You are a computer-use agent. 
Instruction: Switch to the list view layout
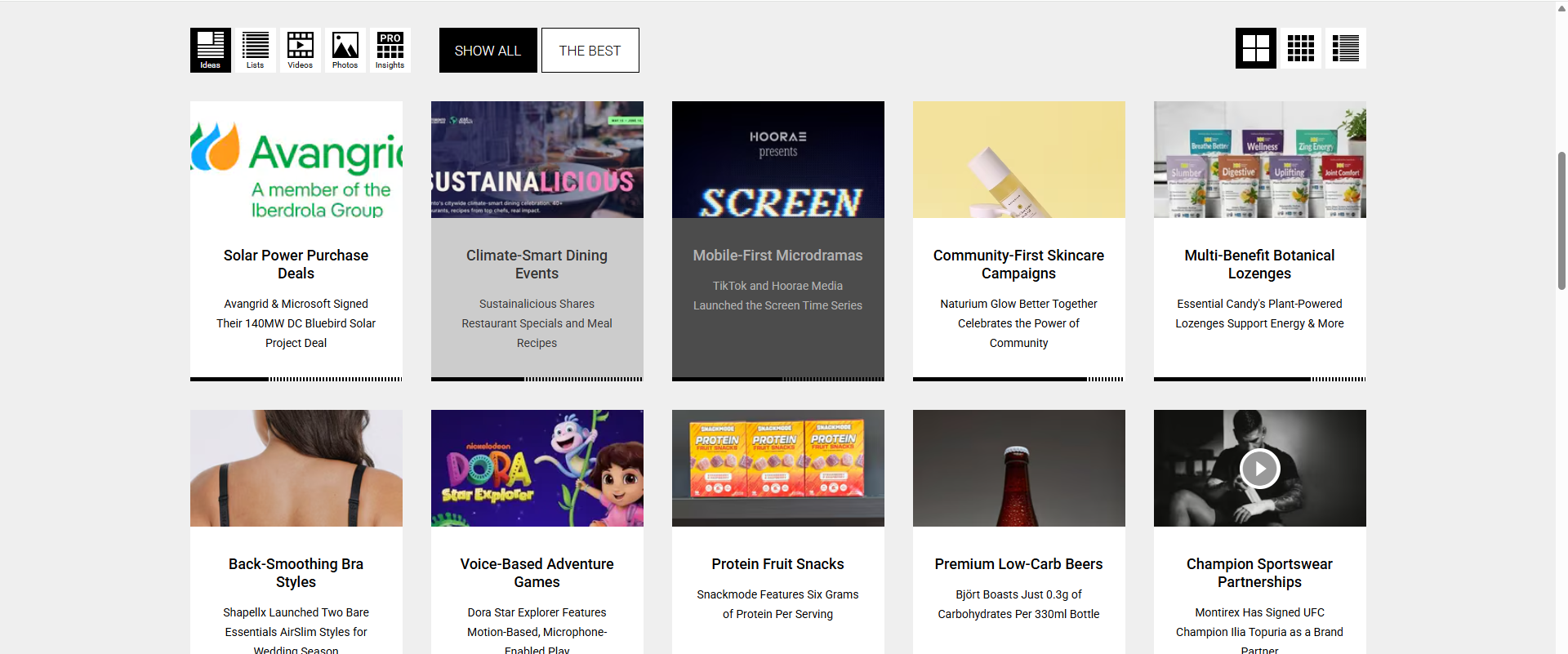point(1346,48)
